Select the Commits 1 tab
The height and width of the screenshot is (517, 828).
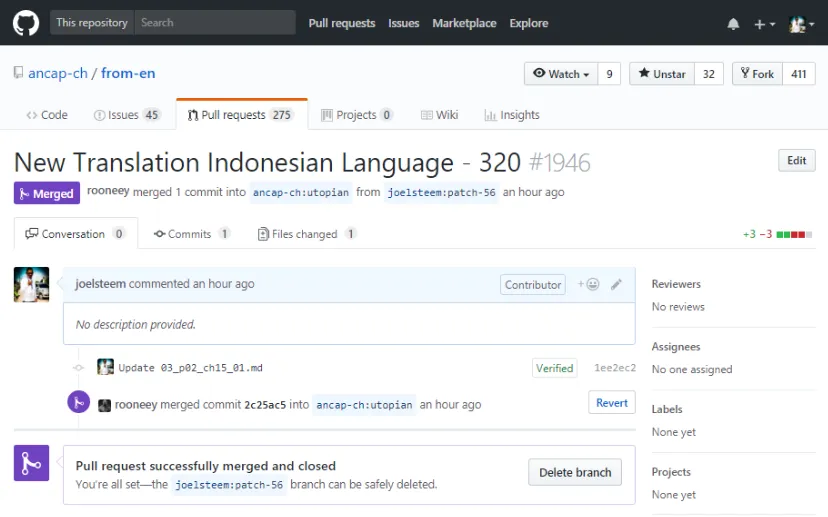pos(192,233)
